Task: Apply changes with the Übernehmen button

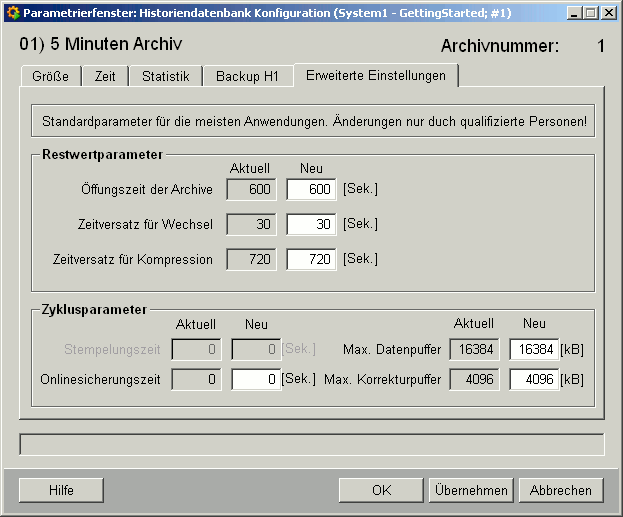Action: click(x=471, y=490)
